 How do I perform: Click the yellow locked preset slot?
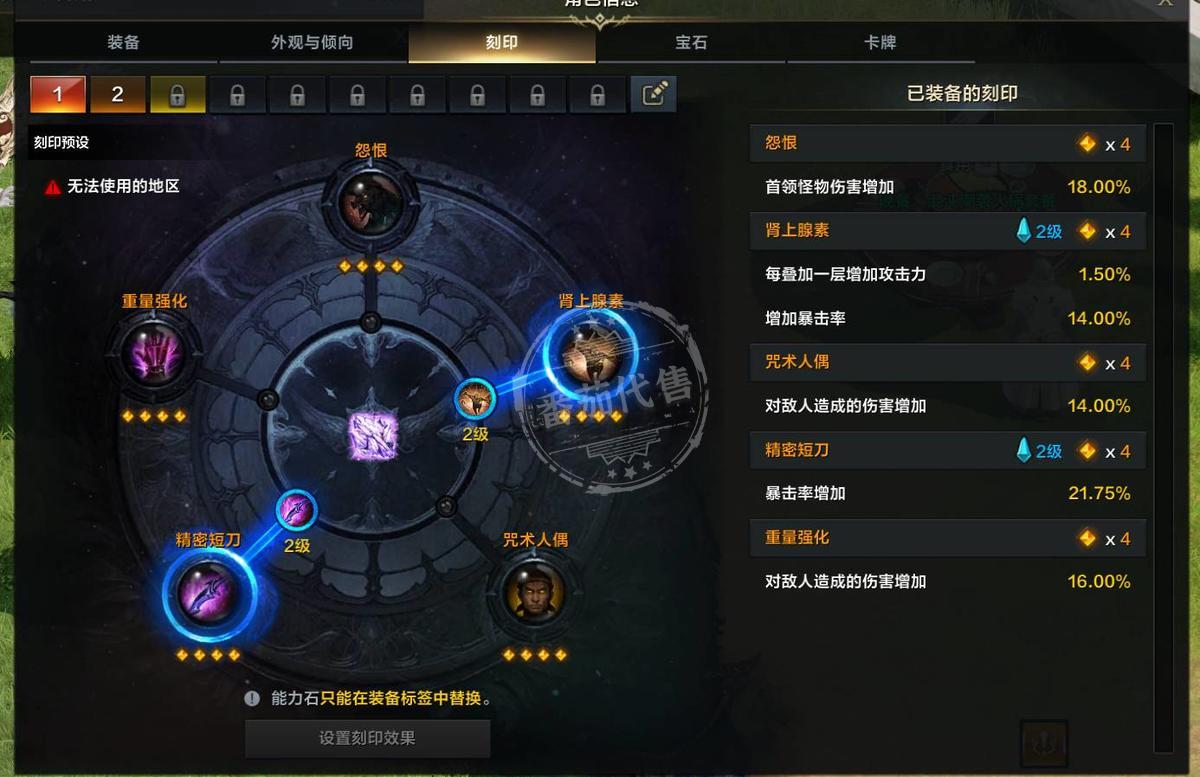[178, 95]
